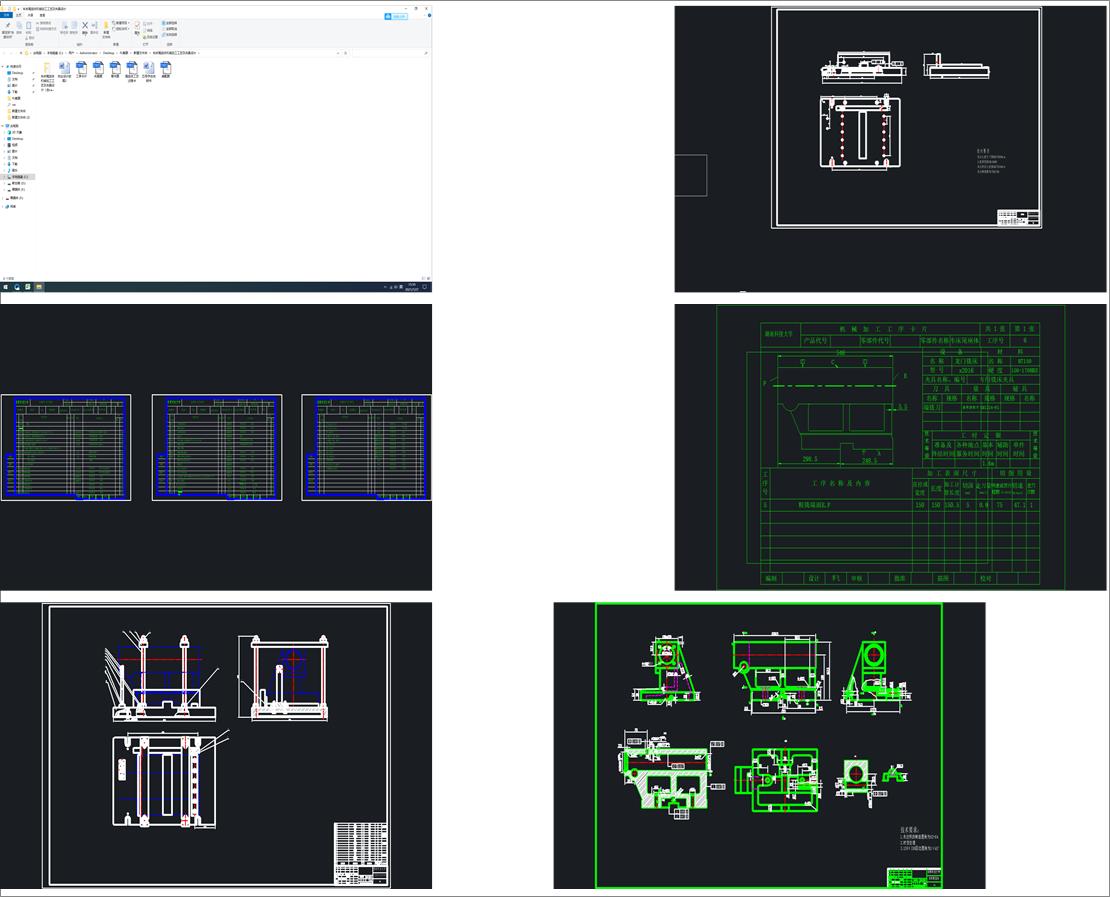Switch to the Share ribbon tab
This screenshot has height=897, width=1110.
click(x=30, y=15)
